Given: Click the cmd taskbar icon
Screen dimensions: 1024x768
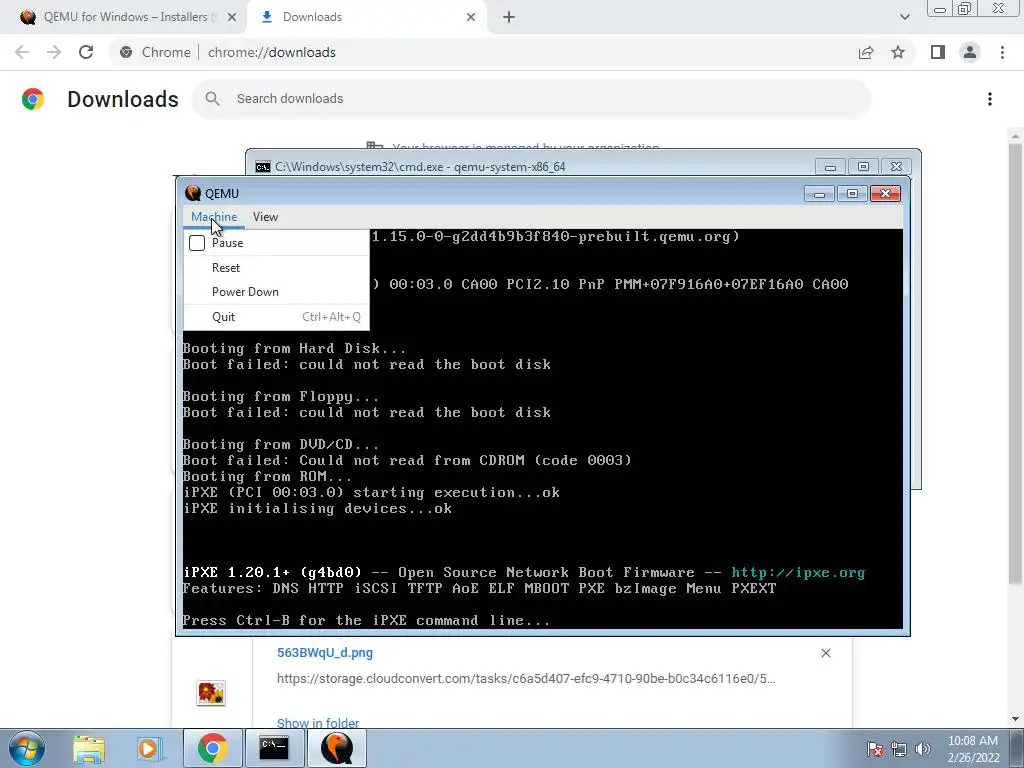Looking at the screenshot, I should (x=274, y=748).
